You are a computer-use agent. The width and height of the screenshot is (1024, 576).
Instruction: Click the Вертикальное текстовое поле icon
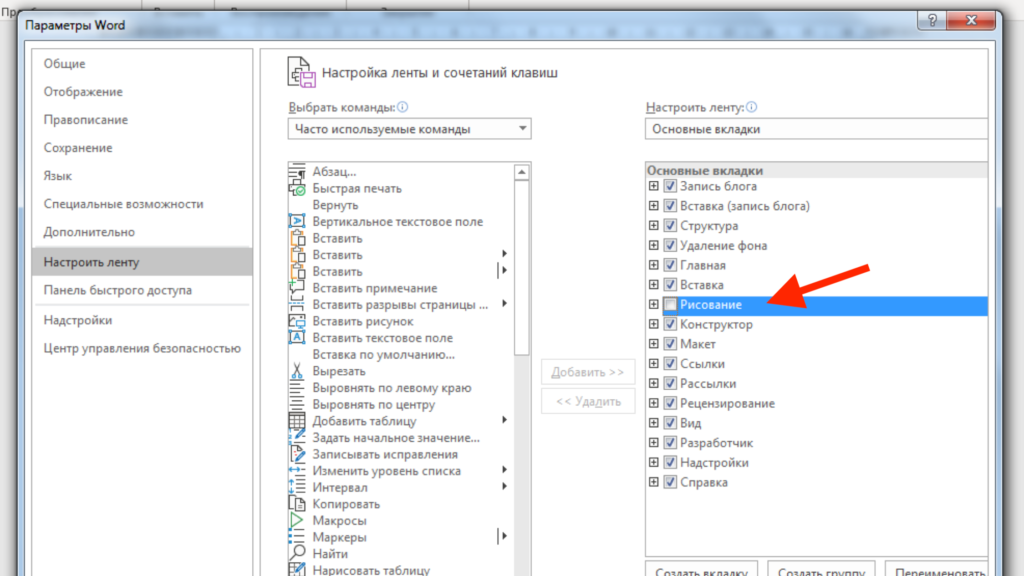[297, 222]
